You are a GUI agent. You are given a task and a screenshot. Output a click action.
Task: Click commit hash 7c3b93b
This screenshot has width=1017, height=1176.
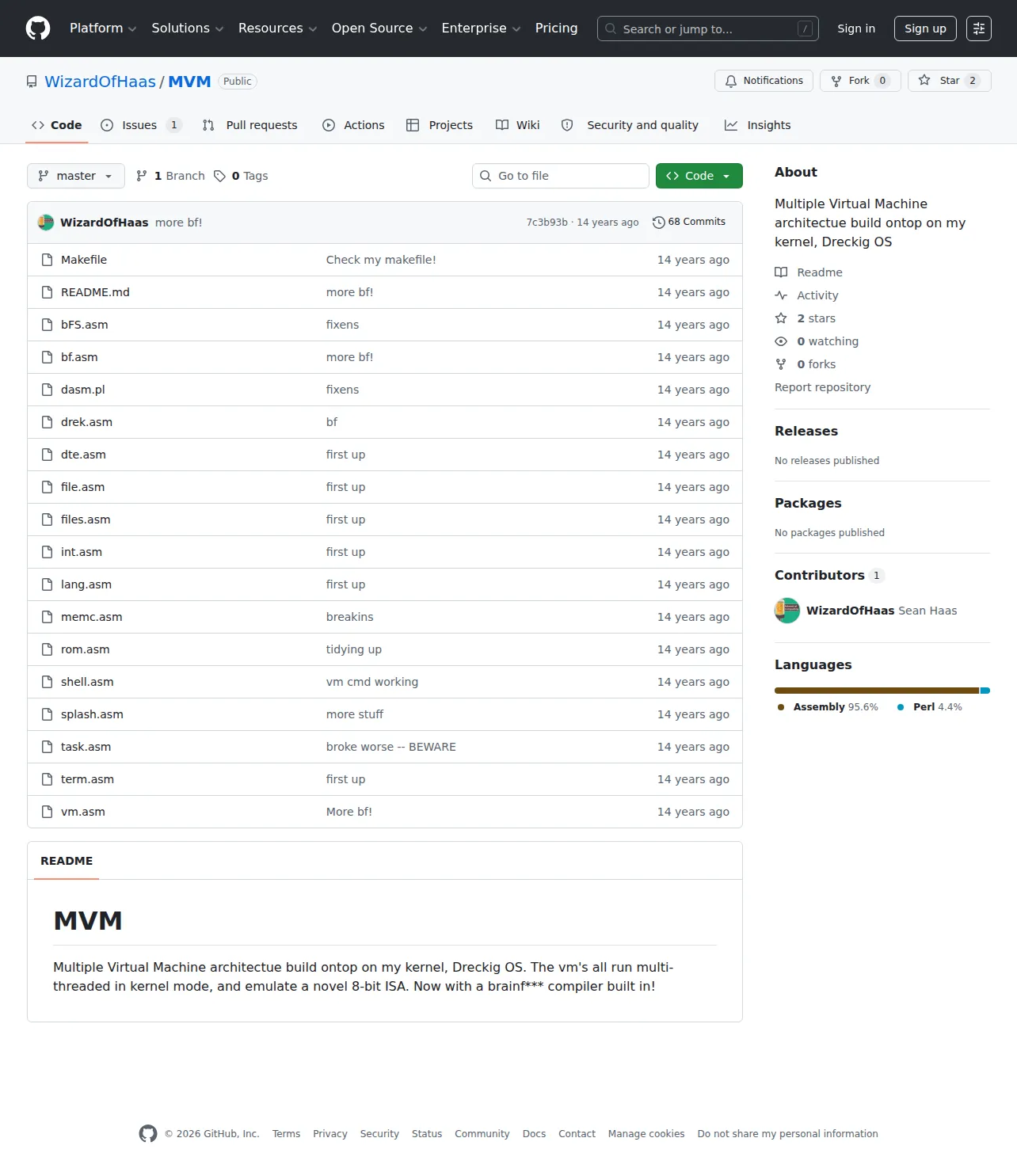click(x=547, y=223)
